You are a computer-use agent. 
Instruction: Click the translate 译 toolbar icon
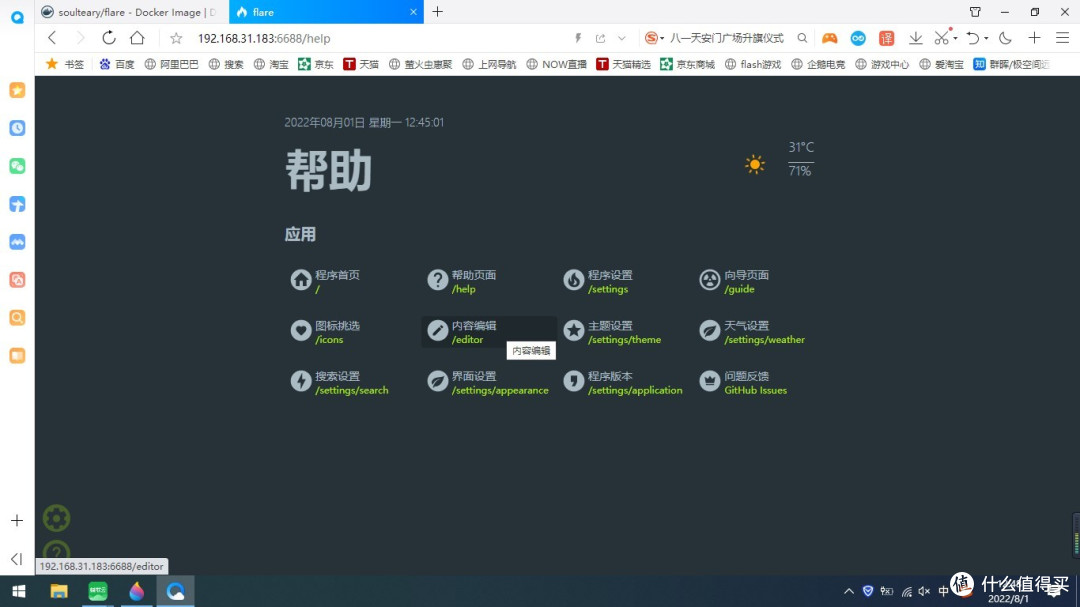tap(886, 38)
